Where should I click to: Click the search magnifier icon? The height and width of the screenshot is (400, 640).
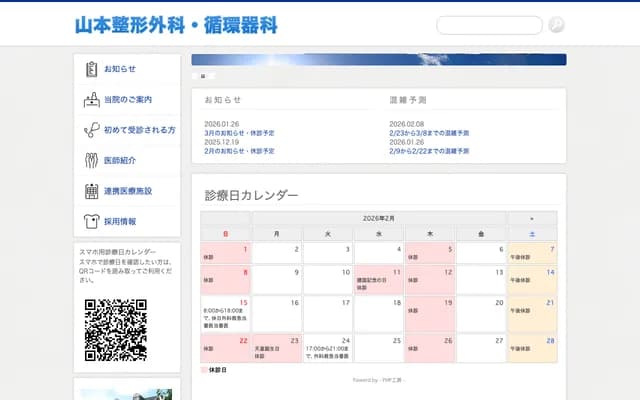tap(556, 25)
